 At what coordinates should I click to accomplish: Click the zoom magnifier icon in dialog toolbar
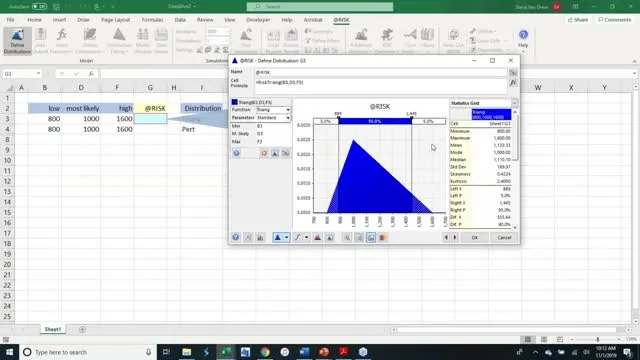coord(347,237)
